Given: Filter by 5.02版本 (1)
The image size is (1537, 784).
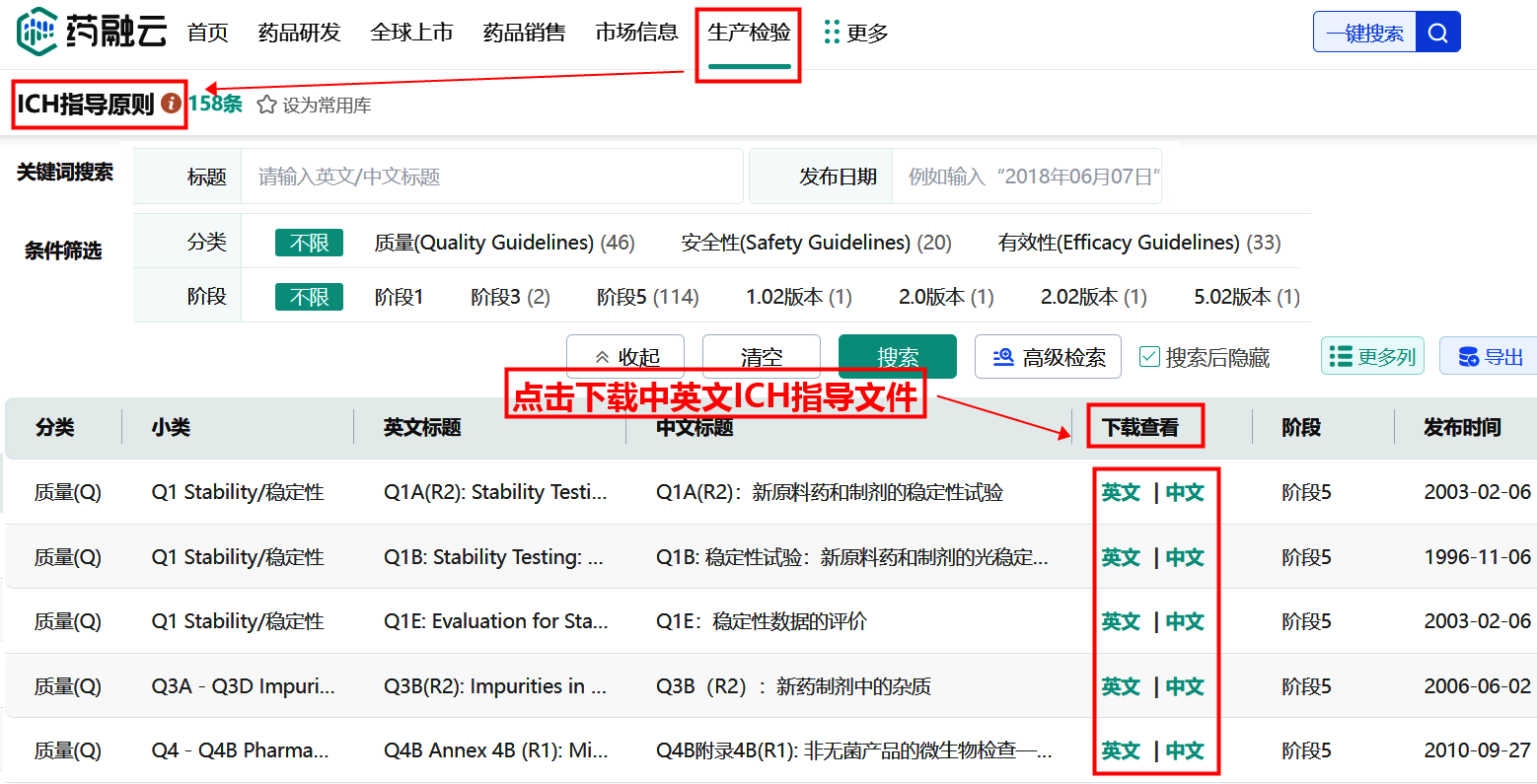Looking at the screenshot, I should tap(1247, 297).
